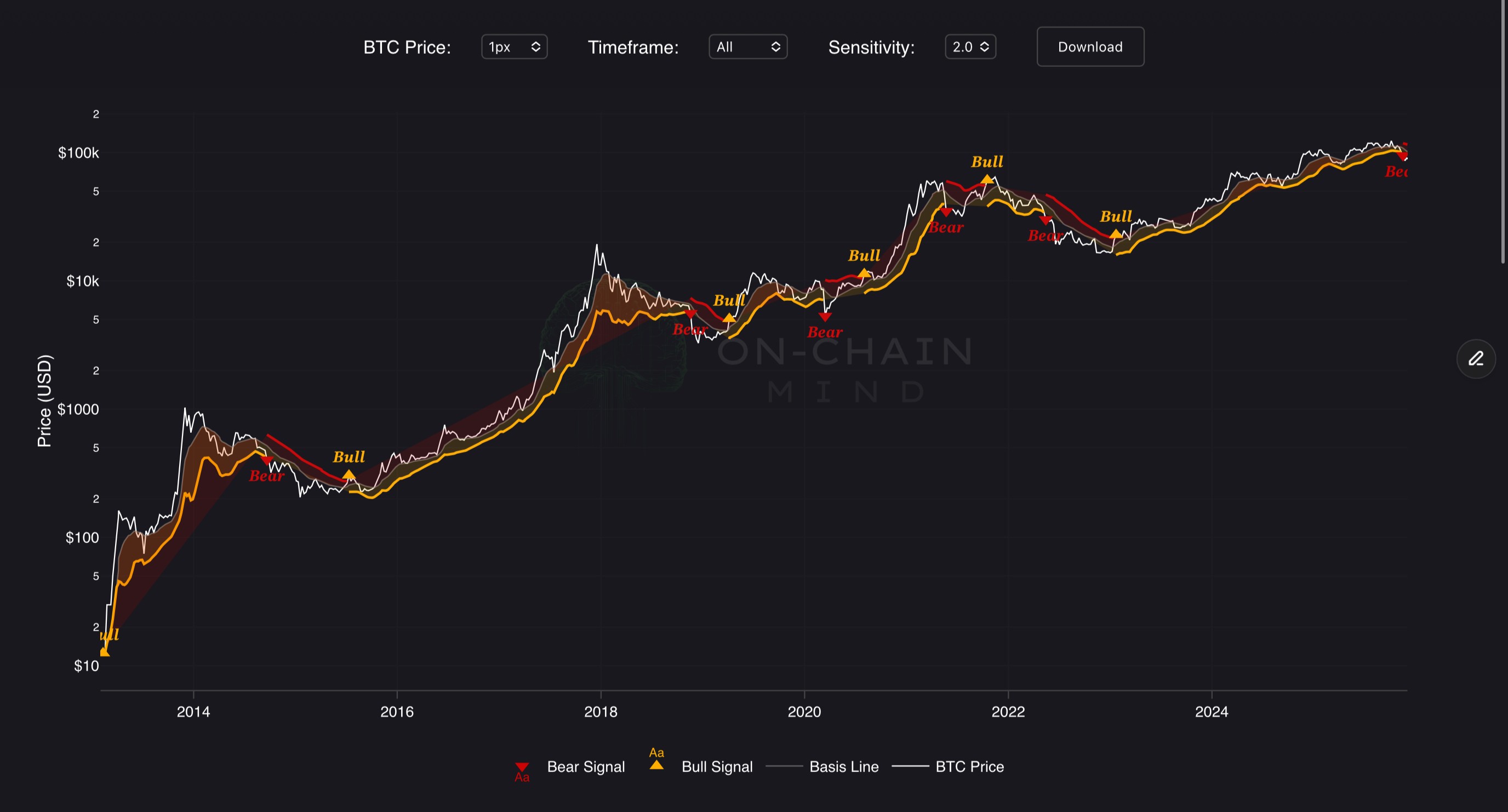
Task: Click the 2014 Bear signal triangle marker
Action: coord(267,461)
